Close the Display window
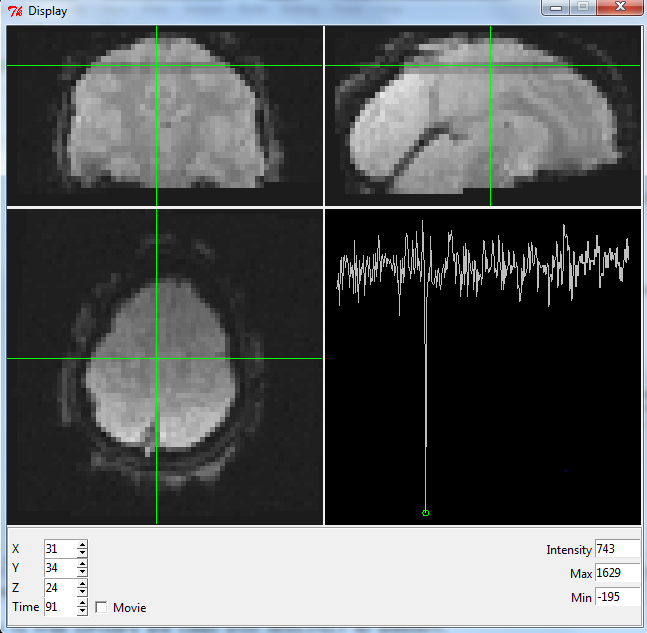 click(x=620, y=7)
